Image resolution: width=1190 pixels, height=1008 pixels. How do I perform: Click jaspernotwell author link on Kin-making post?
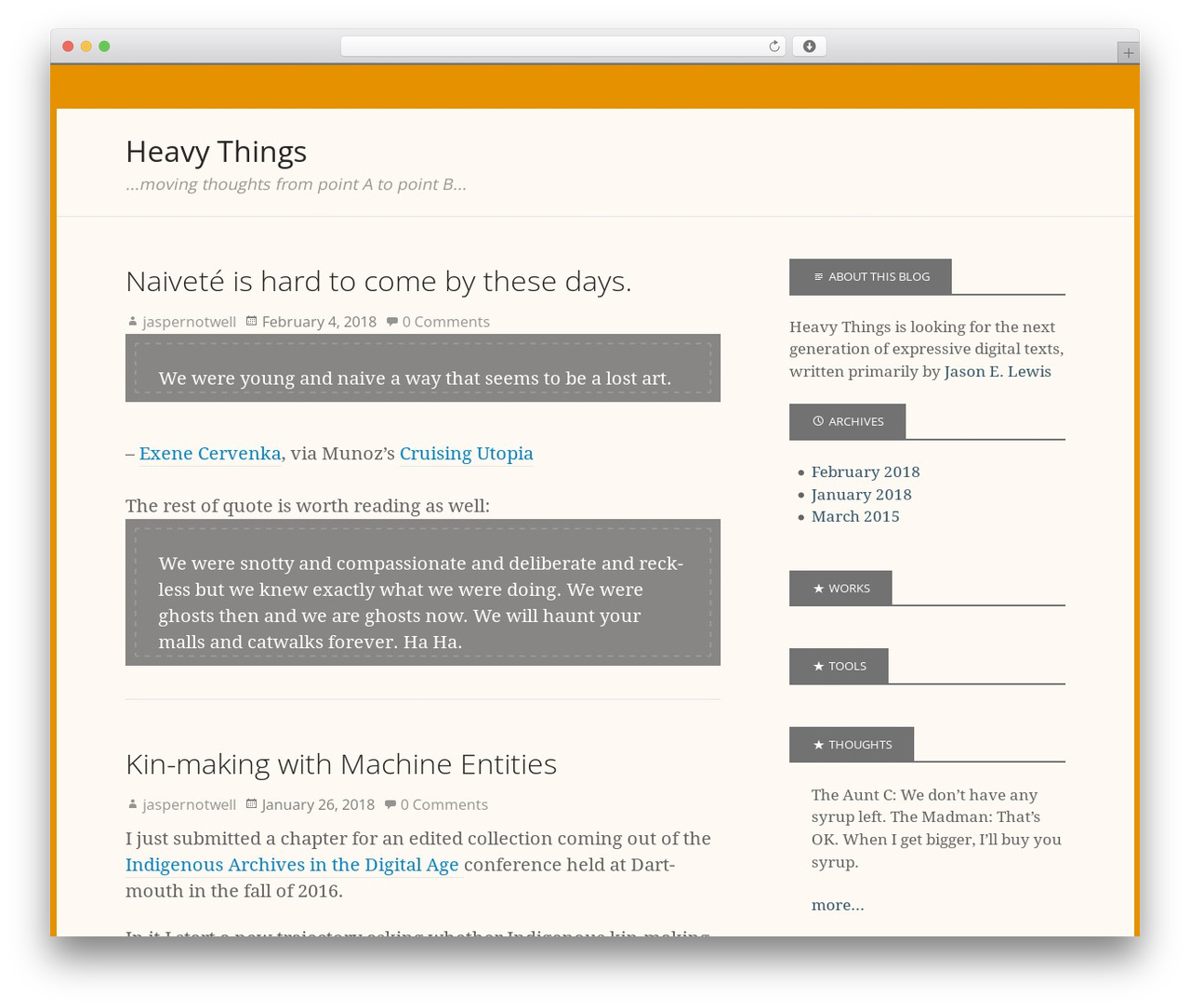pyautogui.click(x=189, y=804)
